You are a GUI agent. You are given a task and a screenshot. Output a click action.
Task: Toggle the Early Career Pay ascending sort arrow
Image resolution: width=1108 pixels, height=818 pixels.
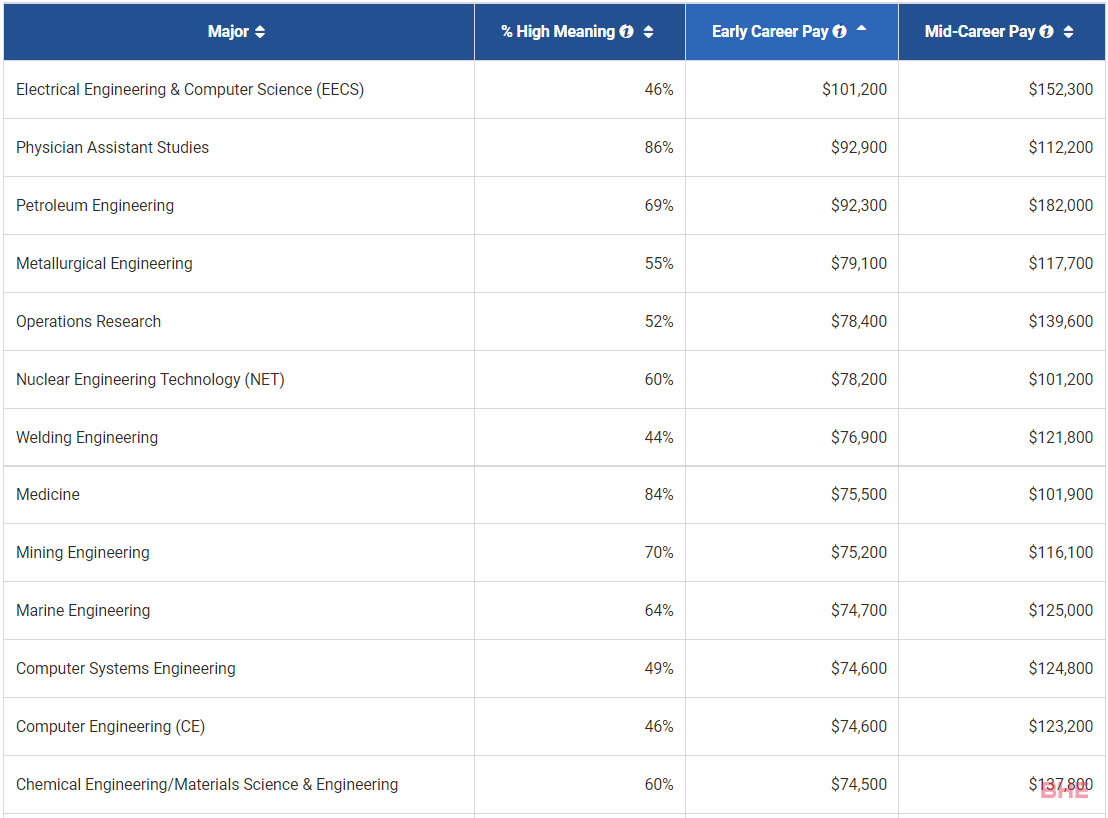[861, 28]
